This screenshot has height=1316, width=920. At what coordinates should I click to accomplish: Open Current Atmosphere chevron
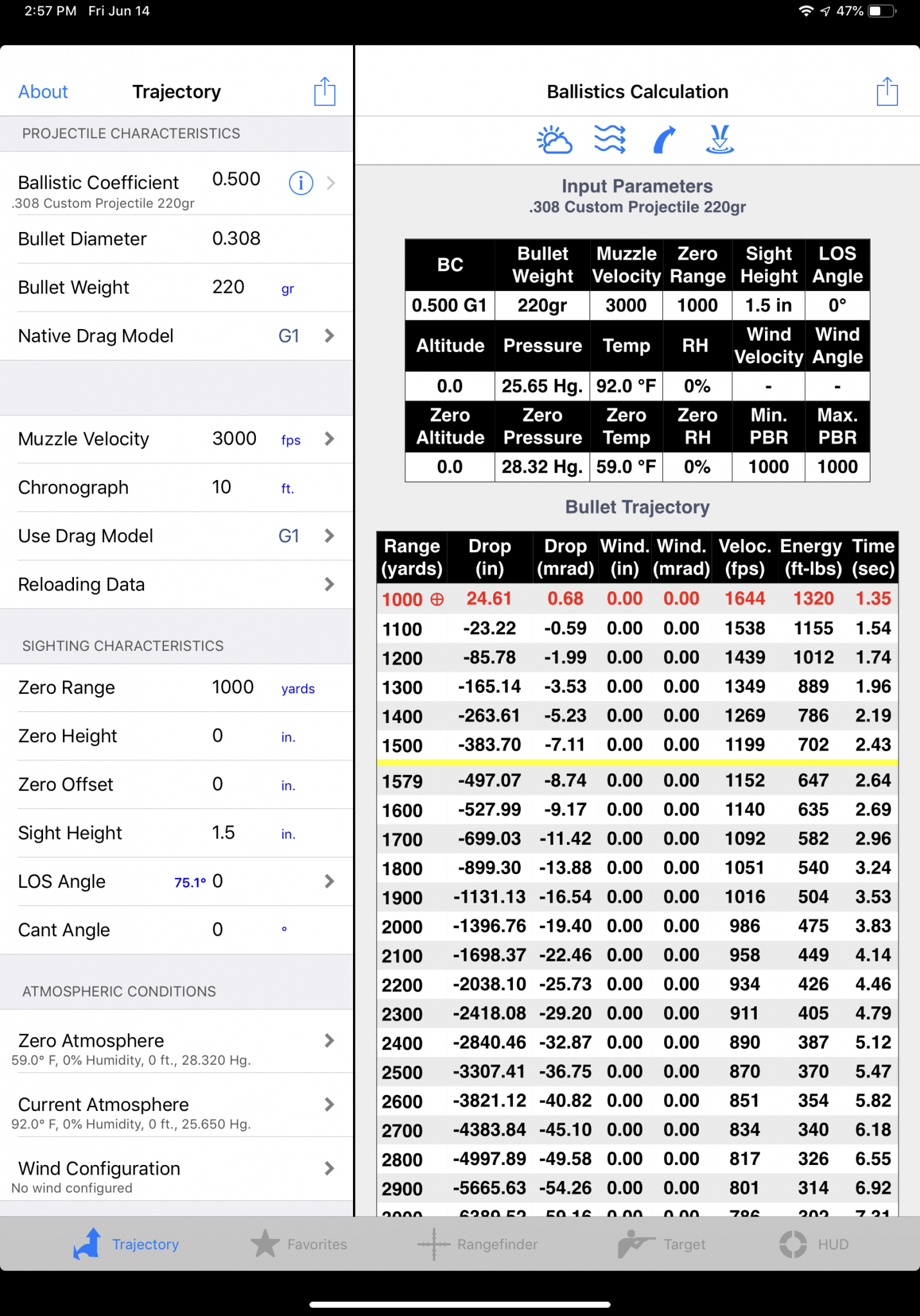pyautogui.click(x=329, y=1105)
